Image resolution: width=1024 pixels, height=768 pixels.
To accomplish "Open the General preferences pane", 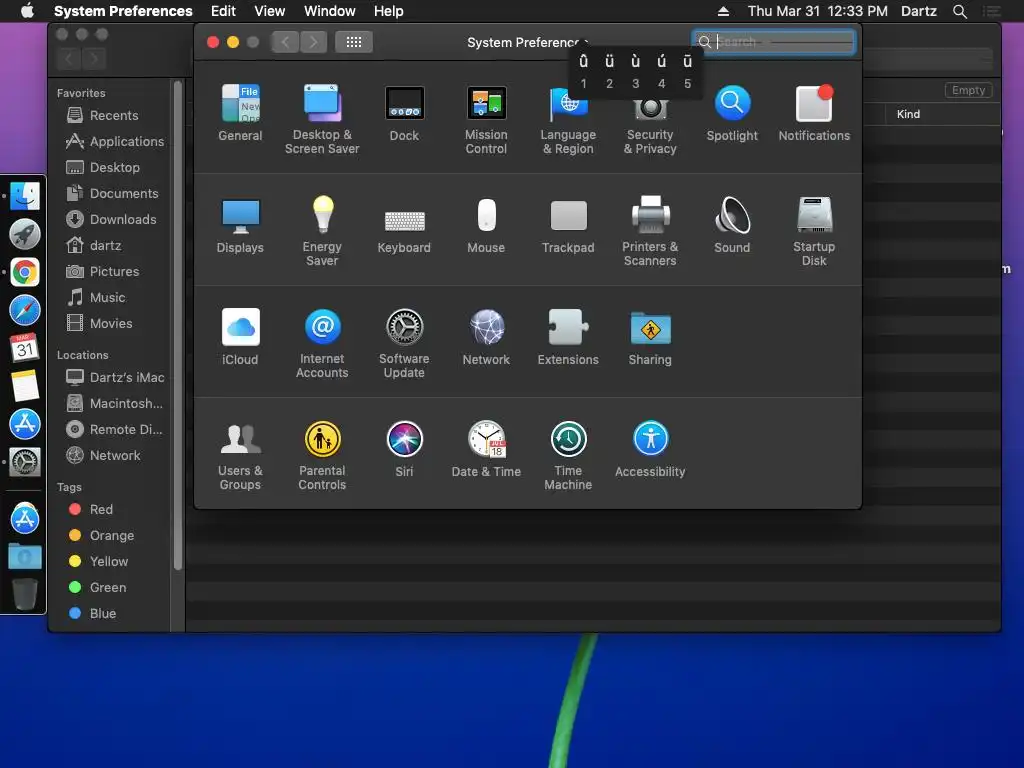I will 240,113.
